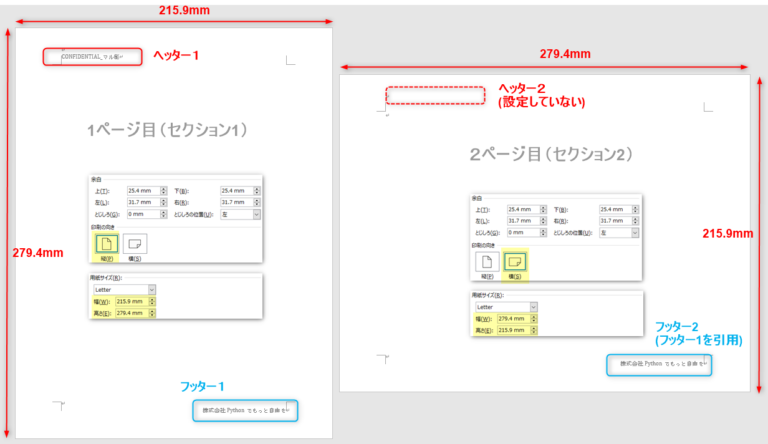The height and width of the screenshot is (444, 768).
Task: Click the 0 mm gutter field on page 1
Action: [x=143, y=214]
